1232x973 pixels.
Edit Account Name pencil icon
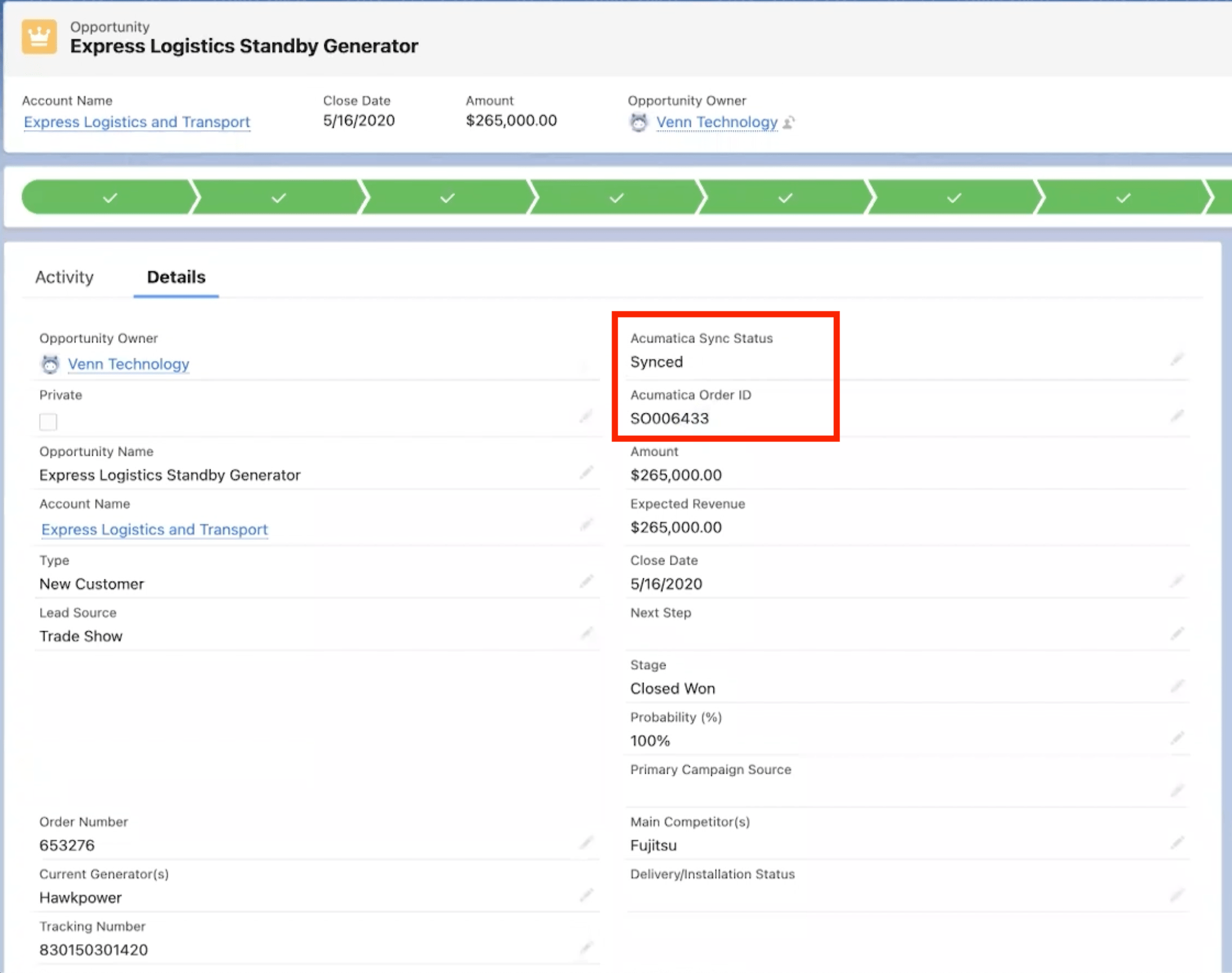[x=586, y=525]
